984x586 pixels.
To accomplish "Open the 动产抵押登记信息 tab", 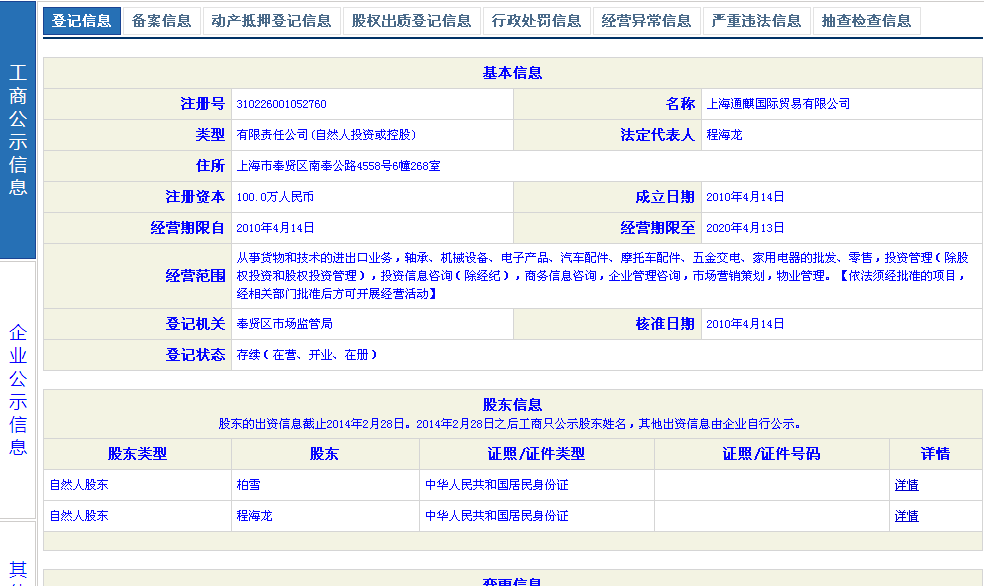I will coord(271,21).
